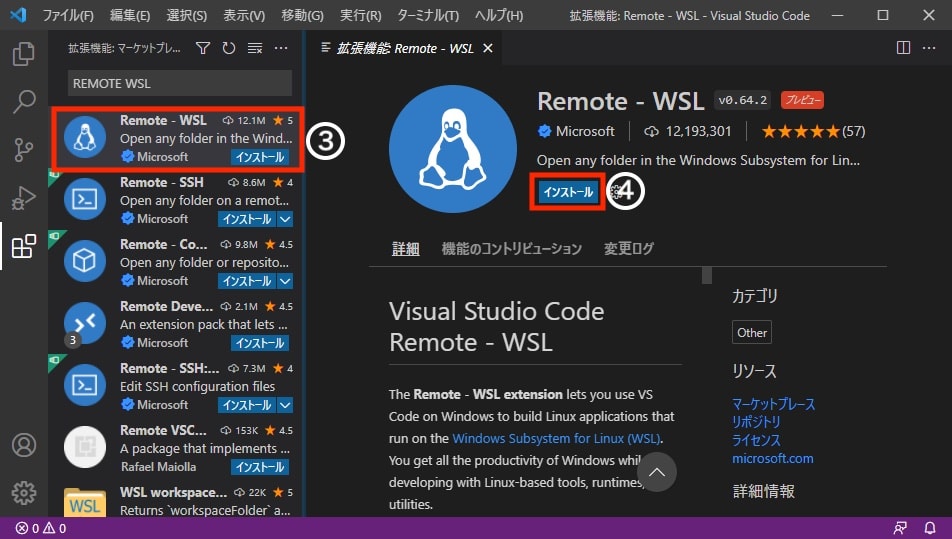
Task: Click the Remote - Containers cube icon
Action: 84,261
